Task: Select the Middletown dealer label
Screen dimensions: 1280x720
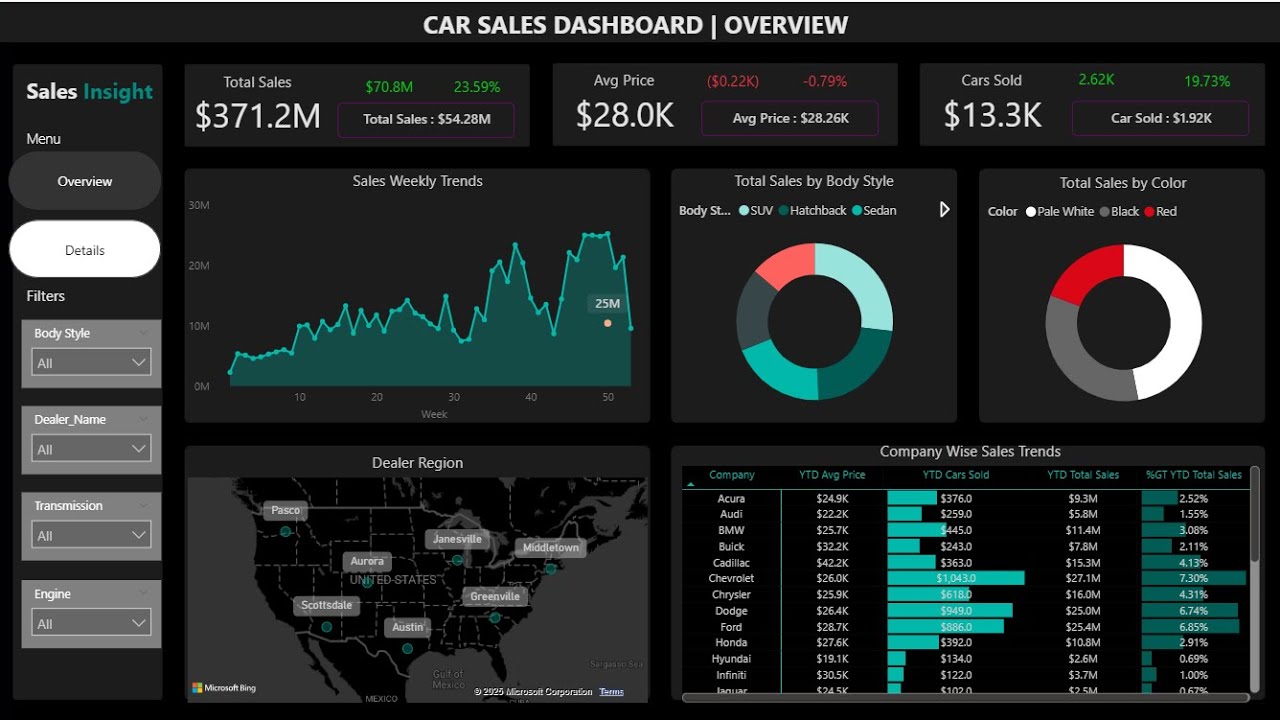Action: (x=551, y=547)
